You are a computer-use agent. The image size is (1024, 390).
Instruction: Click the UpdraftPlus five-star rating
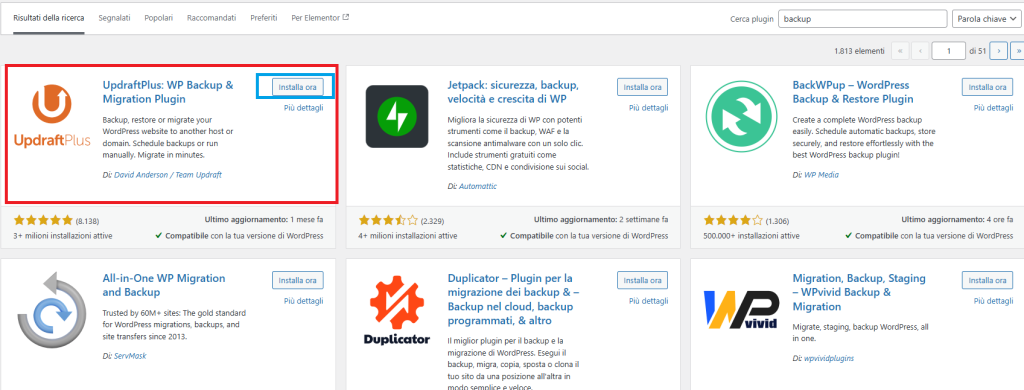[x=43, y=220]
